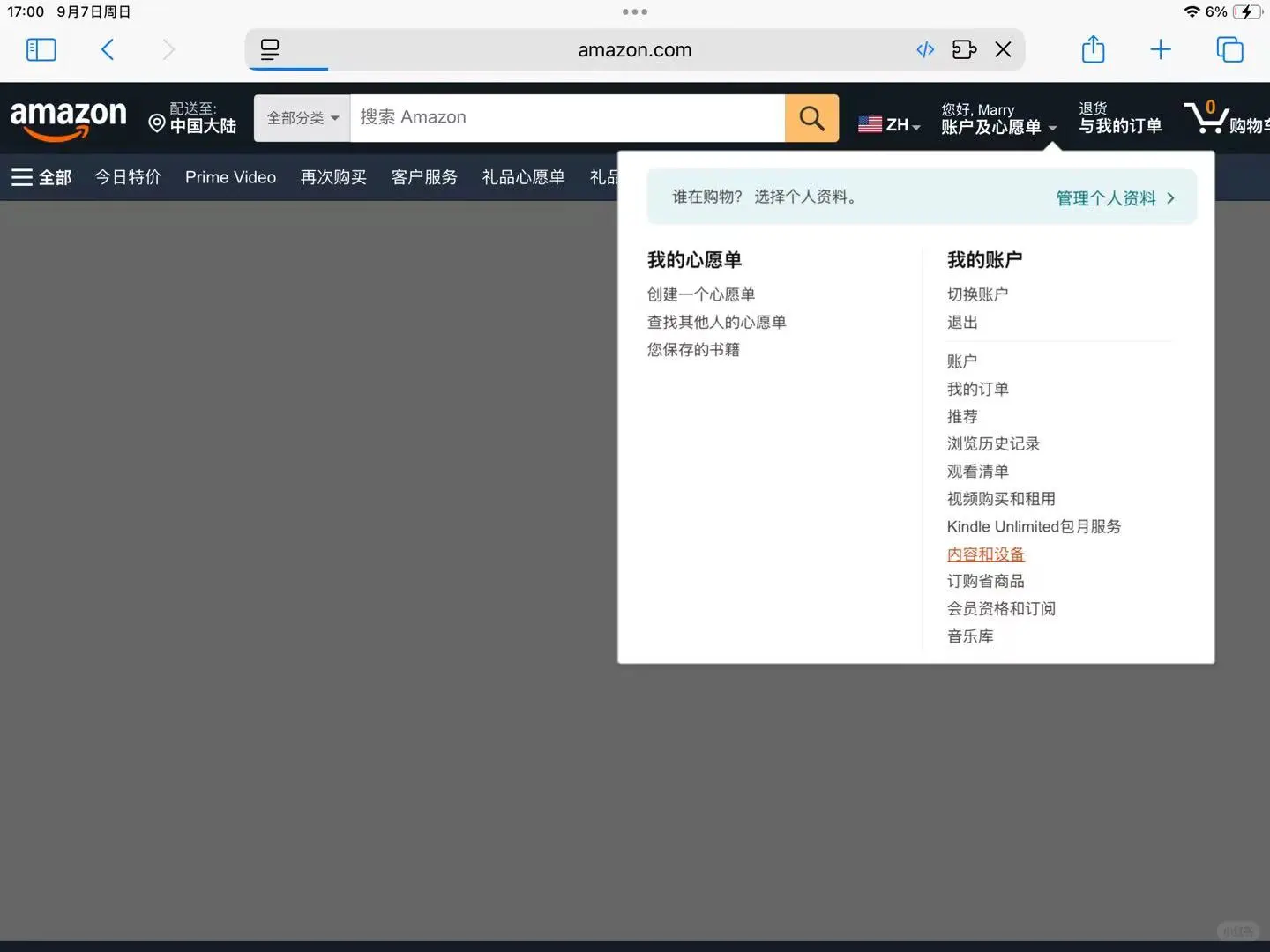The width and height of the screenshot is (1270, 952).
Task: Open Prime Video in nav bar
Action: point(230,177)
